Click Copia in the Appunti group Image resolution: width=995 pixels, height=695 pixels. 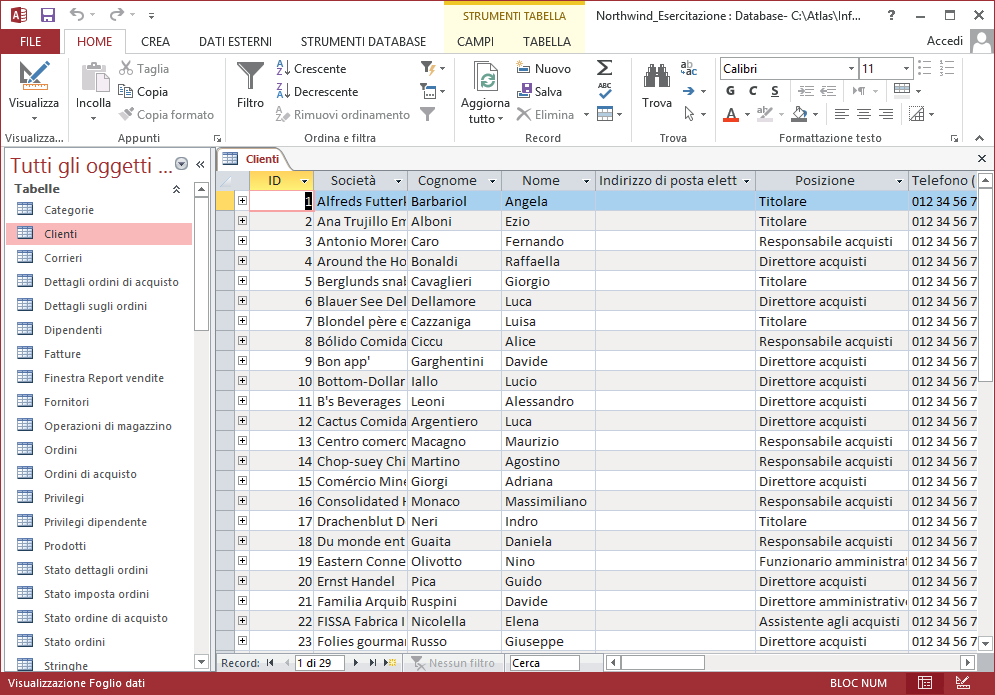pyautogui.click(x=143, y=92)
